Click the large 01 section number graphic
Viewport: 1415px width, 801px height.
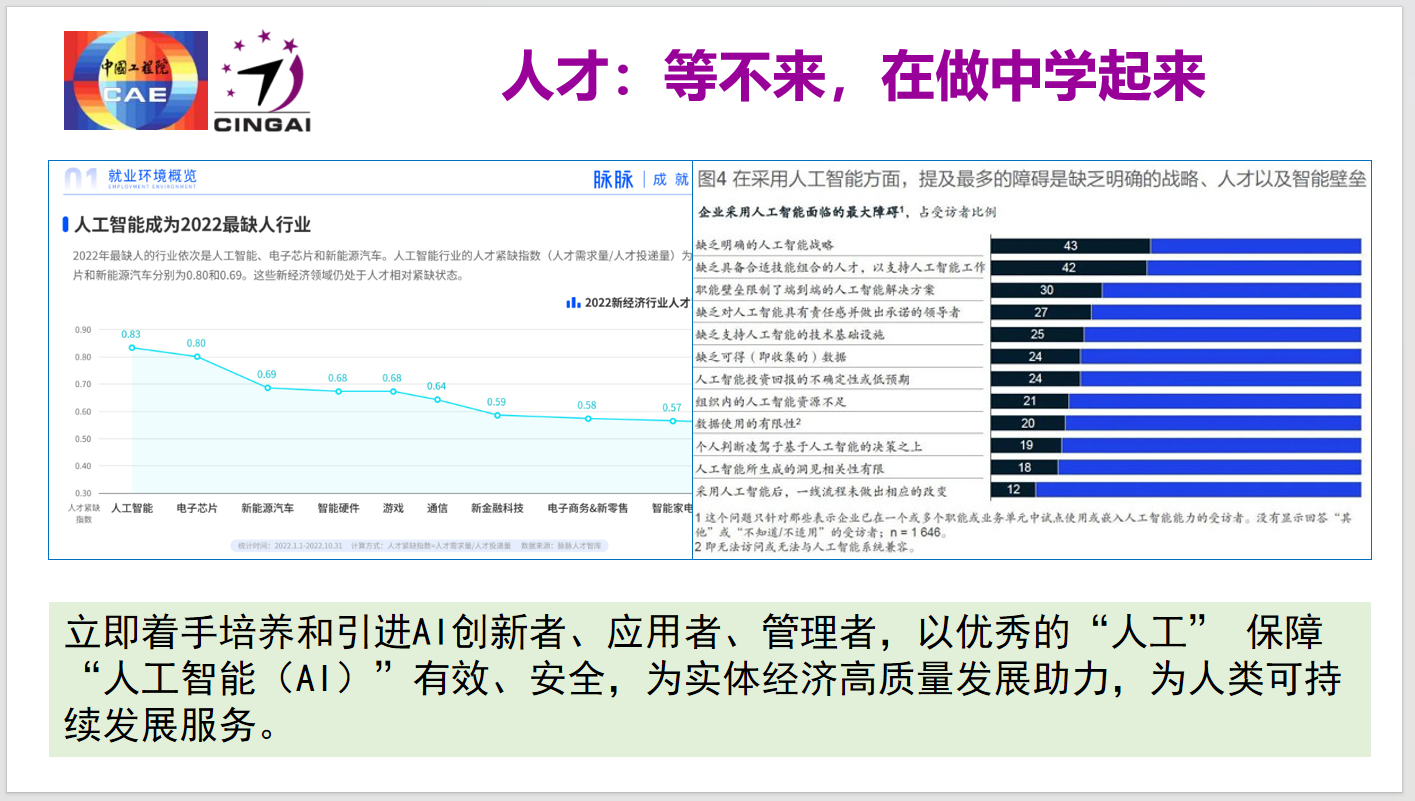click(x=81, y=180)
